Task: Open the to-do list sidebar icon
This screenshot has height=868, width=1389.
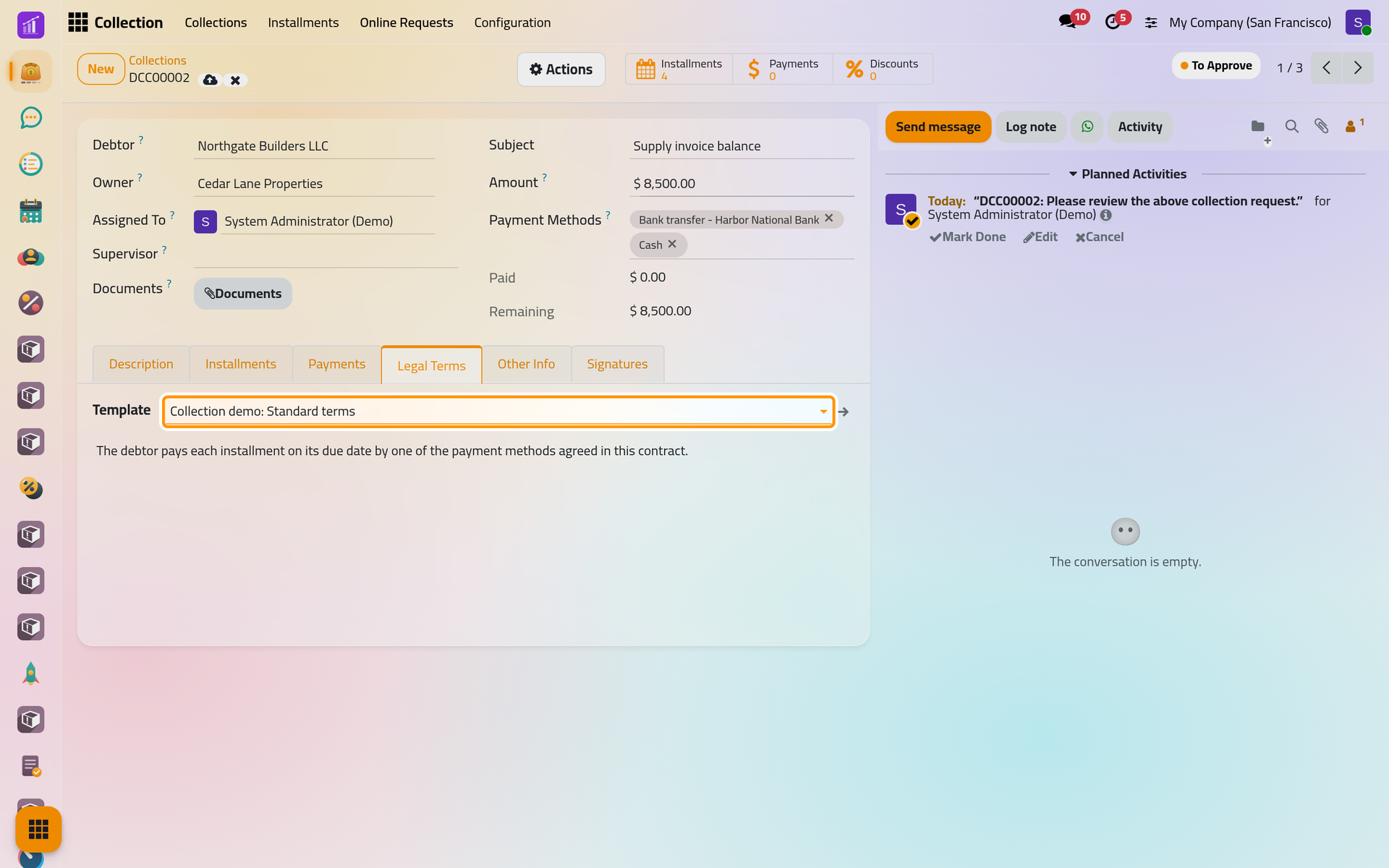Action: pos(30,164)
